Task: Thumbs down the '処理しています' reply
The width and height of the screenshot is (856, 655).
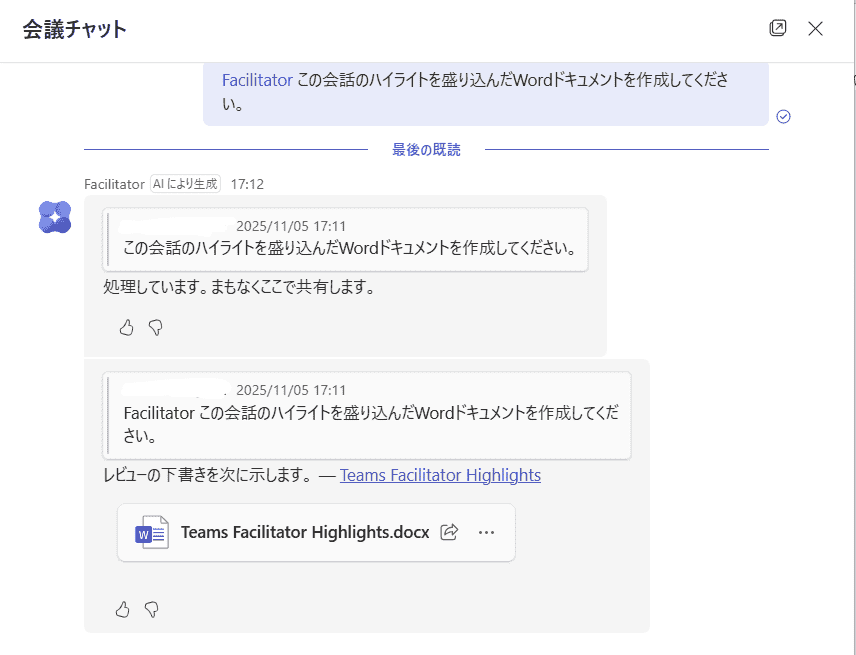Action: [x=155, y=327]
